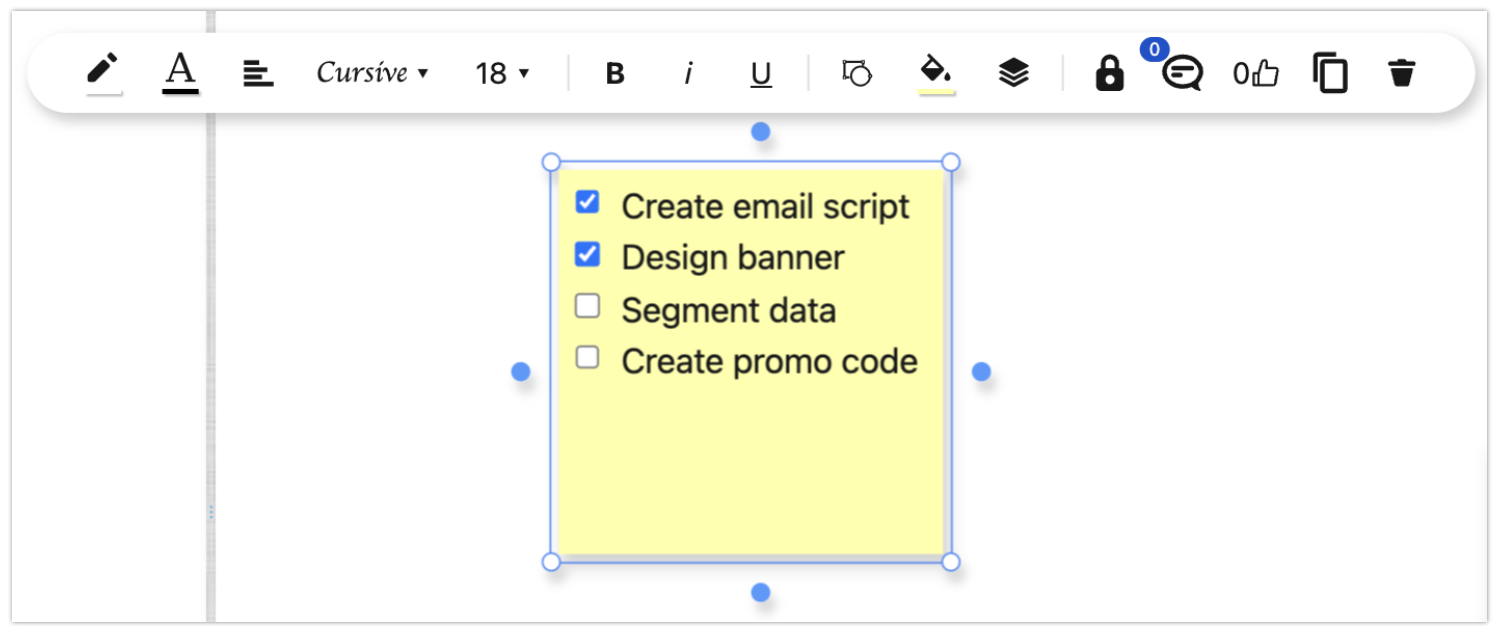Uncheck the Create email script checkbox
The width and height of the screenshot is (1500, 634).
(587, 203)
